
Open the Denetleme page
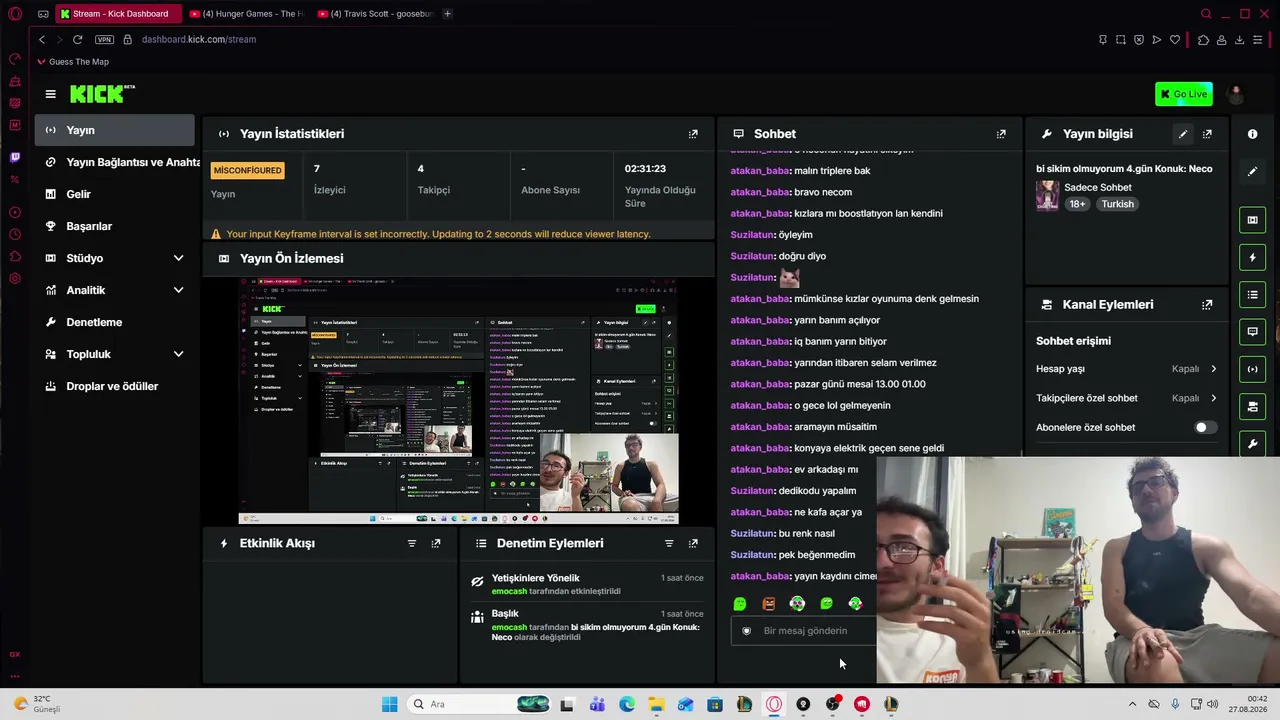point(115,322)
